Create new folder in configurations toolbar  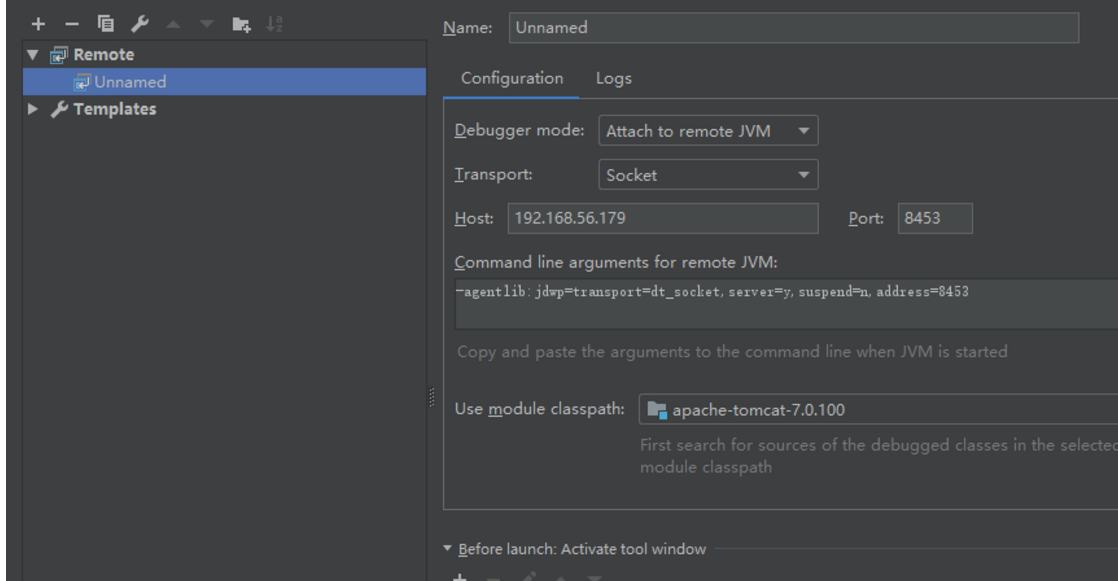(242, 25)
